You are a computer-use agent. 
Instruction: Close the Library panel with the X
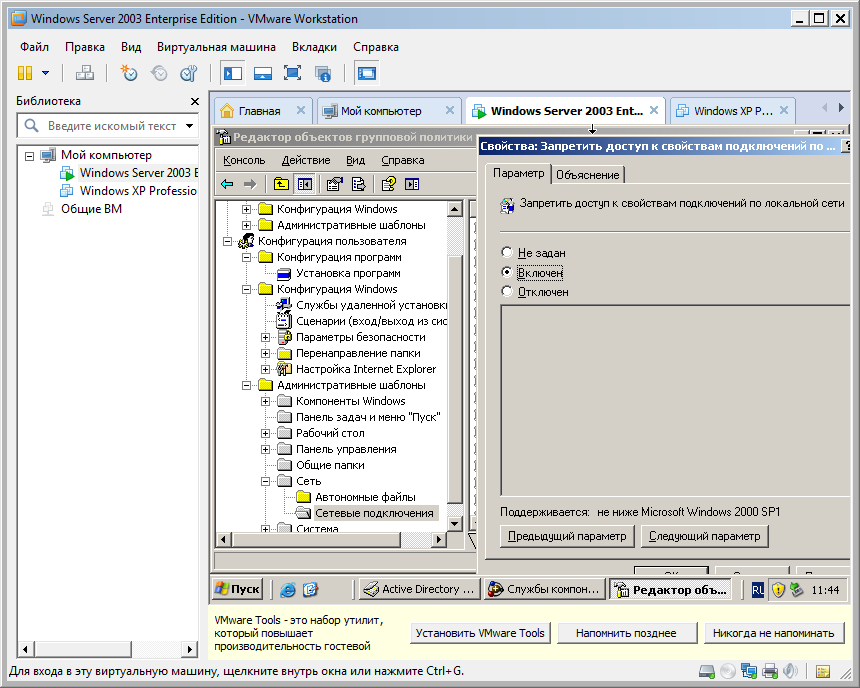pos(195,101)
